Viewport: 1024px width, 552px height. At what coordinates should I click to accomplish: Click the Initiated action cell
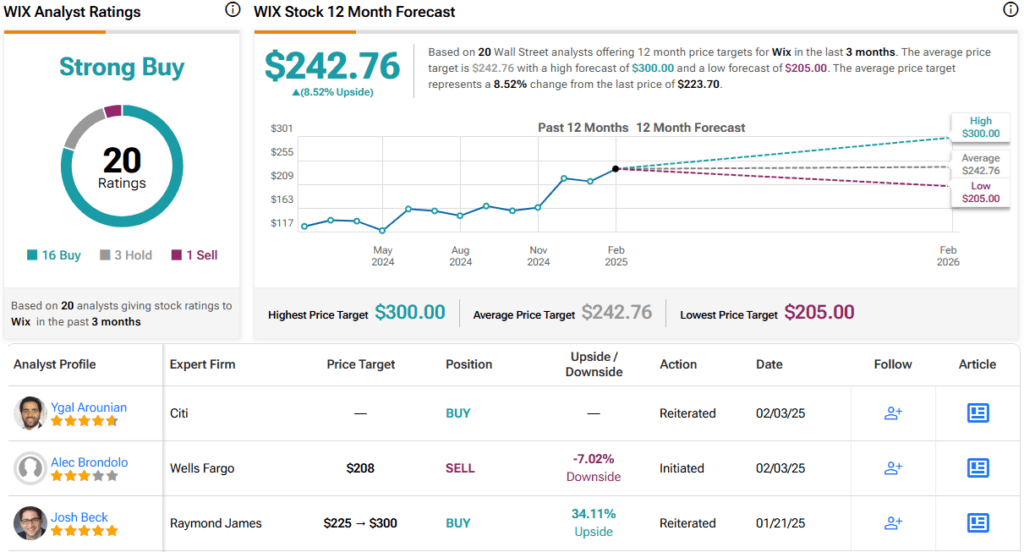(x=682, y=468)
